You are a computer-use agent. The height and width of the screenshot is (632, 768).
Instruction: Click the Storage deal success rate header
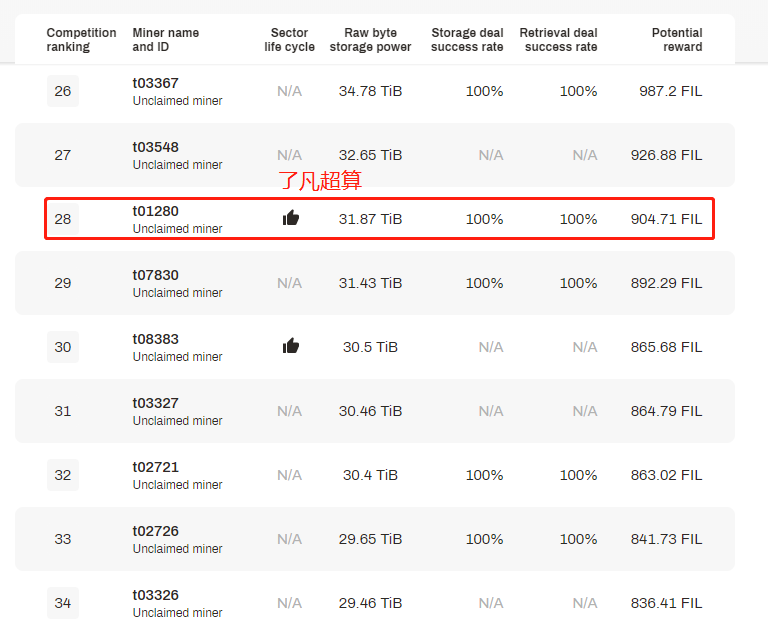click(x=467, y=40)
